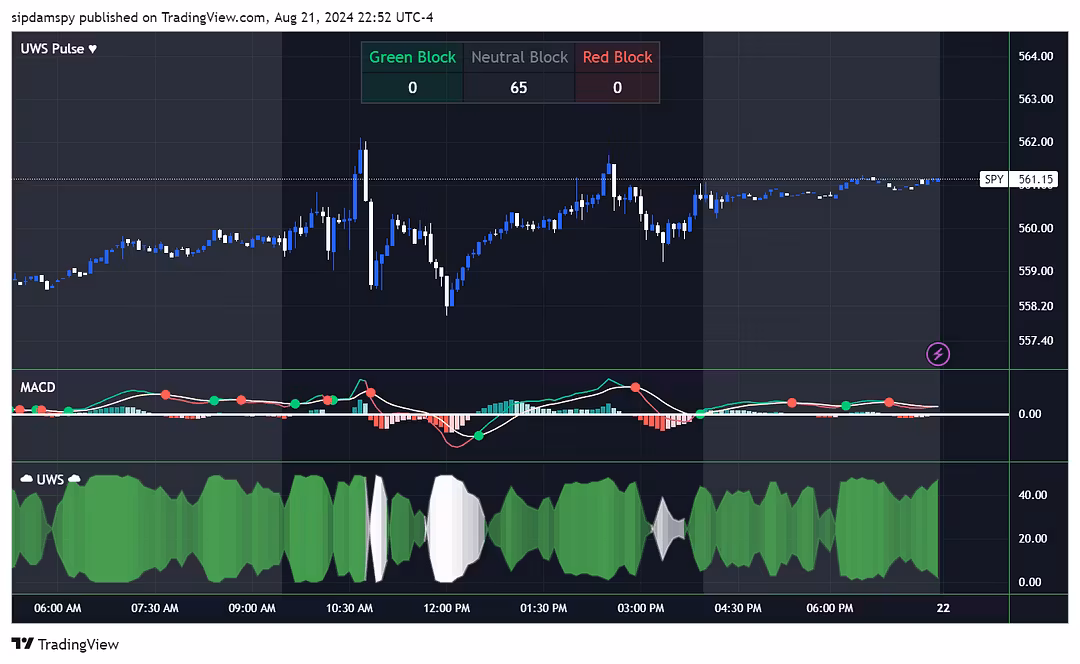Click the cloud icon left of UWS
1080x664 pixels.
click(27, 480)
